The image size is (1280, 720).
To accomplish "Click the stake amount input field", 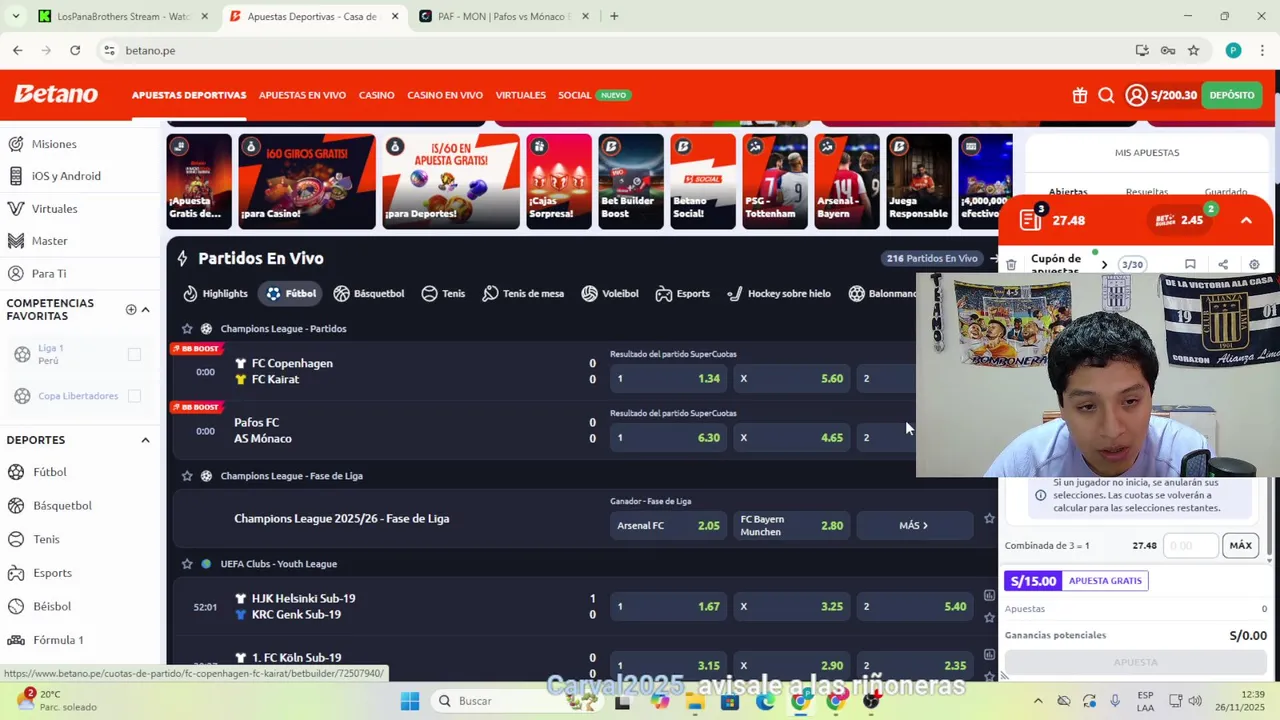I will 1192,546.
